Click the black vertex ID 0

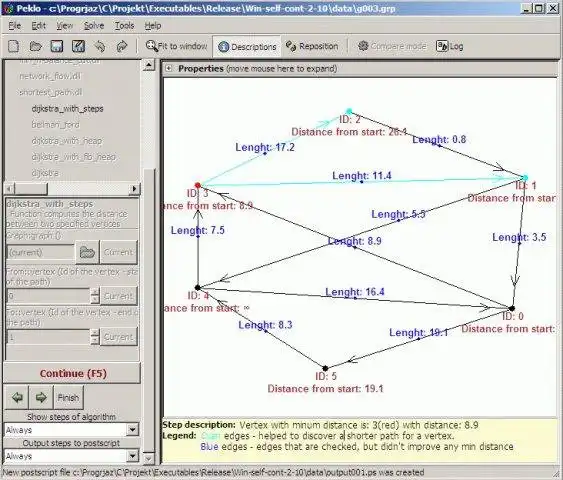512,308
